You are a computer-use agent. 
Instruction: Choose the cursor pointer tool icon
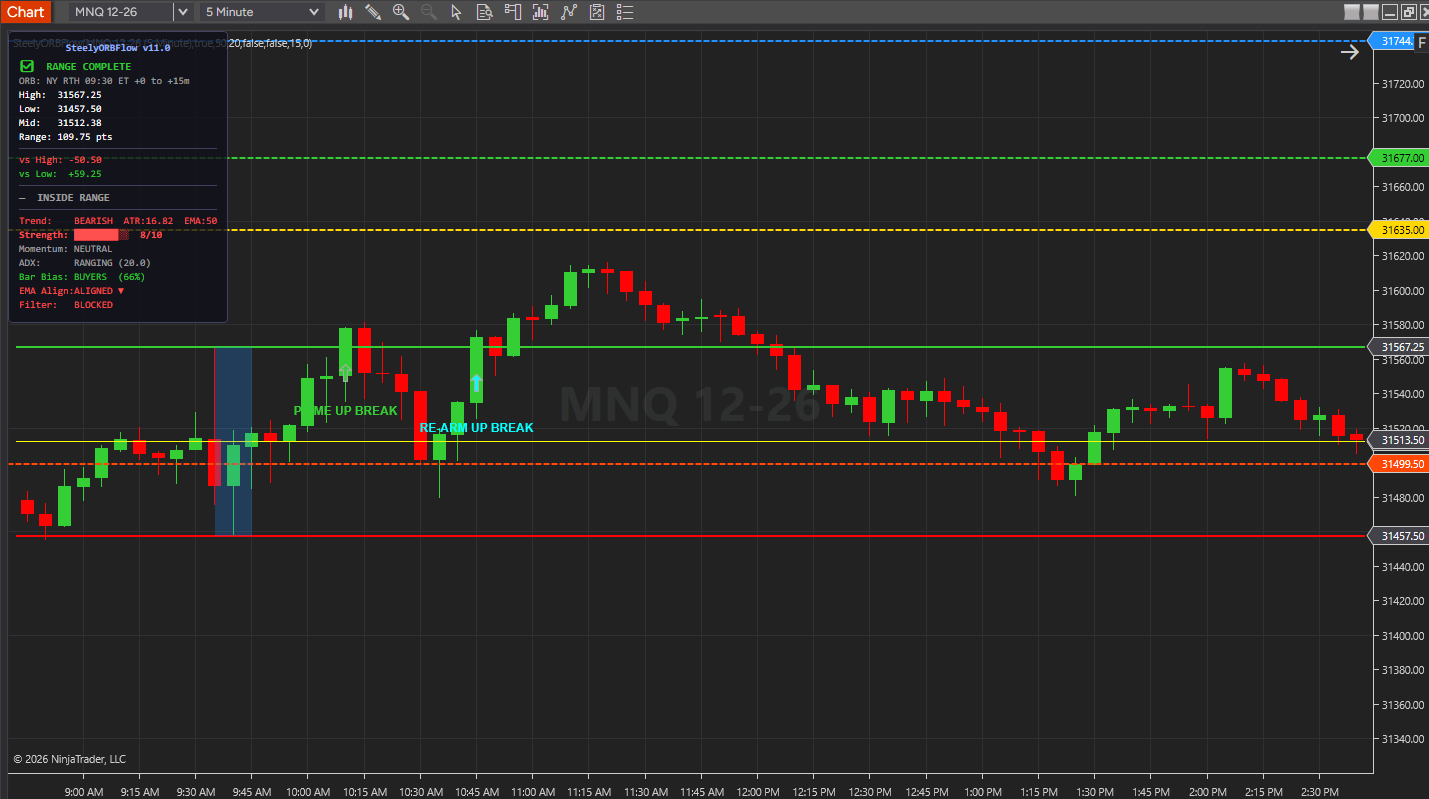click(457, 12)
